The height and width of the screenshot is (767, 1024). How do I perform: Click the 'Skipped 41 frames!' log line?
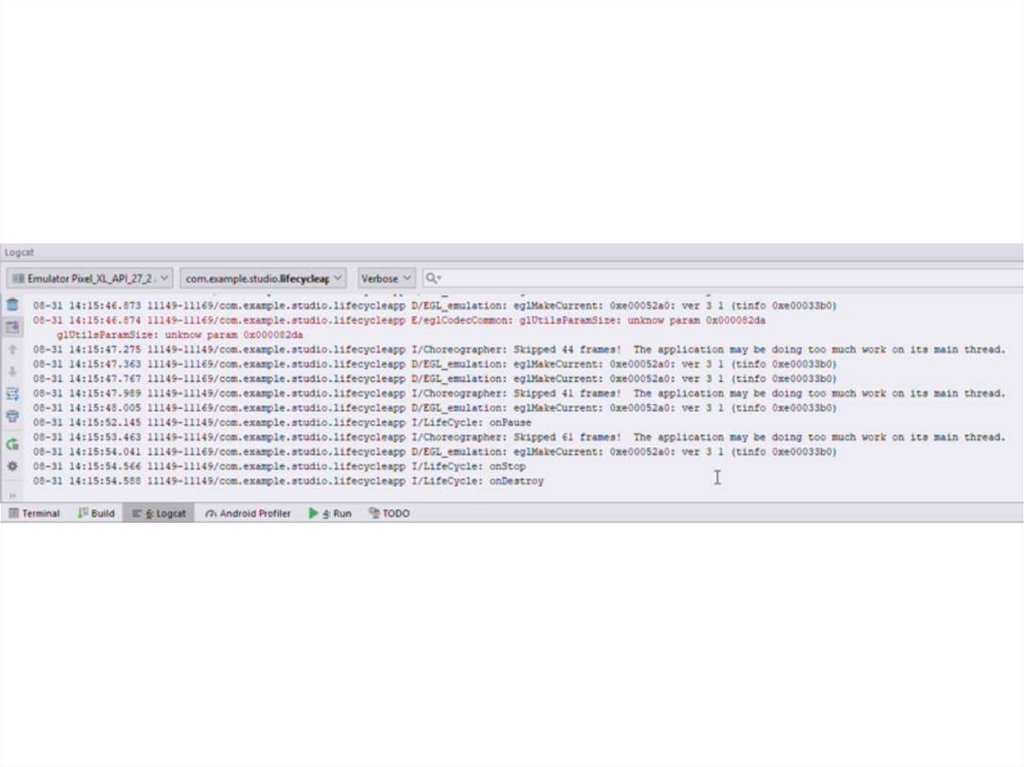pyautogui.click(x=519, y=393)
